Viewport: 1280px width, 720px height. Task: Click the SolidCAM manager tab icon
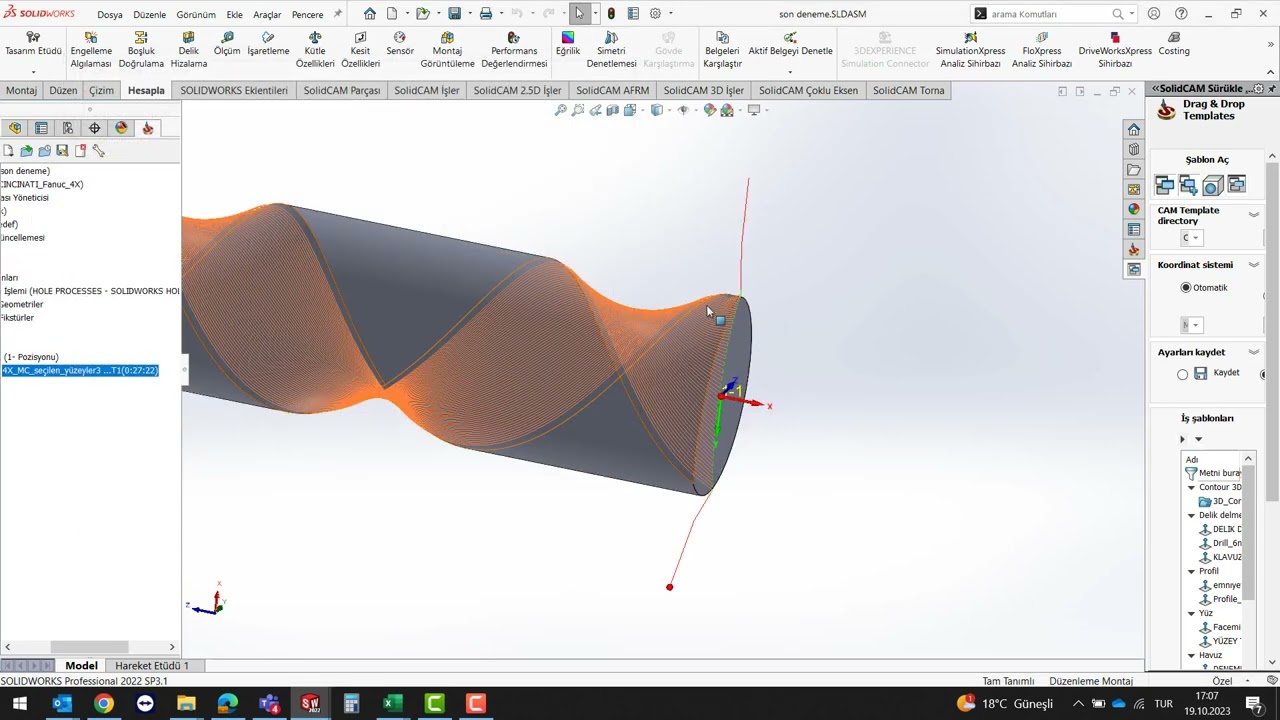[148, 128]
